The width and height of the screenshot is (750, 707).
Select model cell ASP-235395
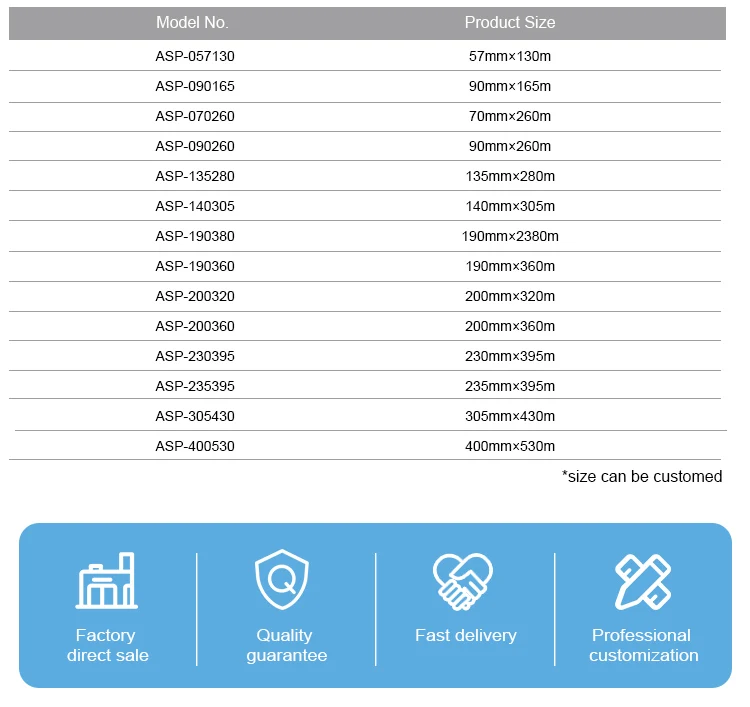point(195,386)
